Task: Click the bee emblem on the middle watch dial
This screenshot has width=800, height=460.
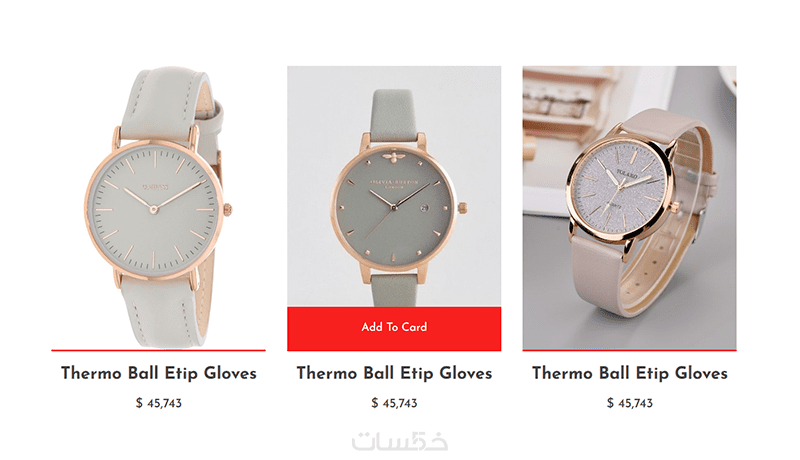Action: click(x=393, y=155)
